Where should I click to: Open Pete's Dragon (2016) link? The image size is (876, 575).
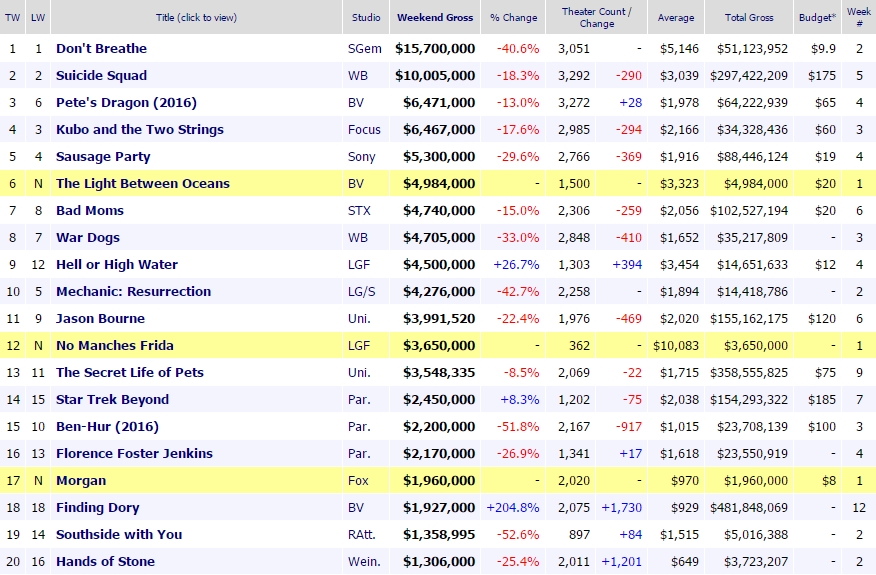tap(126, 103)
